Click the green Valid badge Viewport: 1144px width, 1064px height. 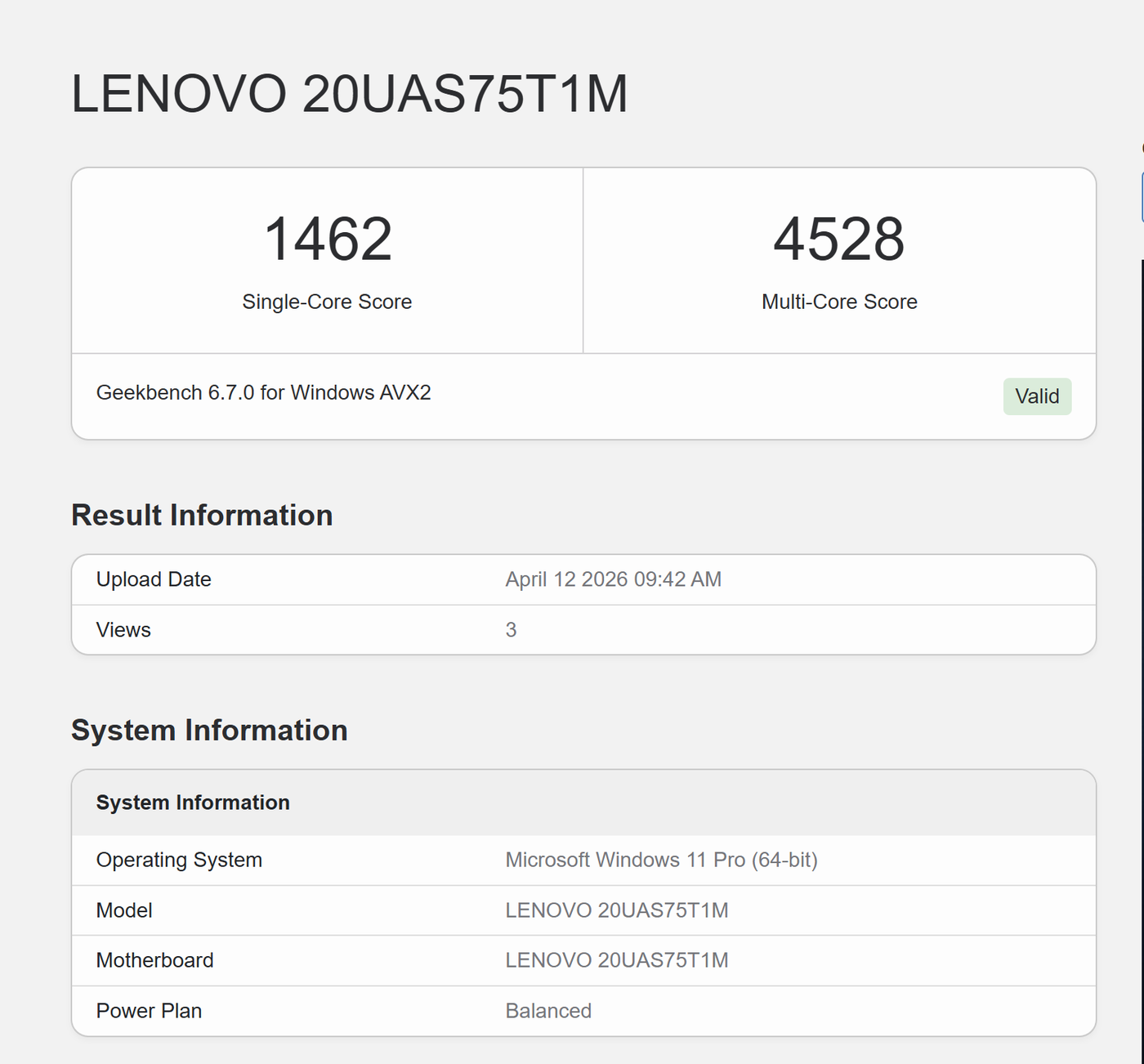pyautogui.click(x=1037, y=396)
